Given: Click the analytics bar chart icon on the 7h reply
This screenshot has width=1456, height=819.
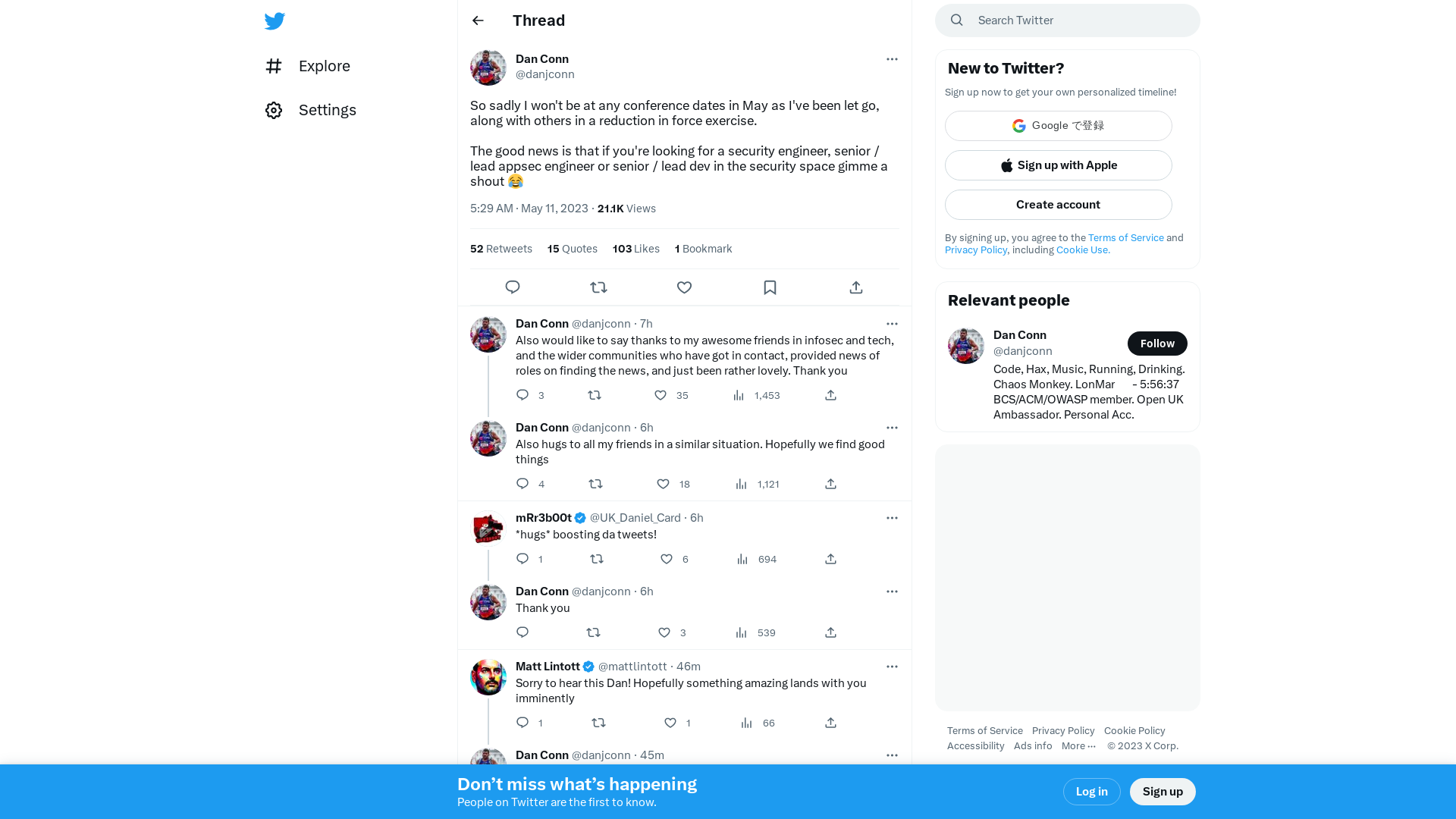Looking at the screenshot, I should (739, 395).
